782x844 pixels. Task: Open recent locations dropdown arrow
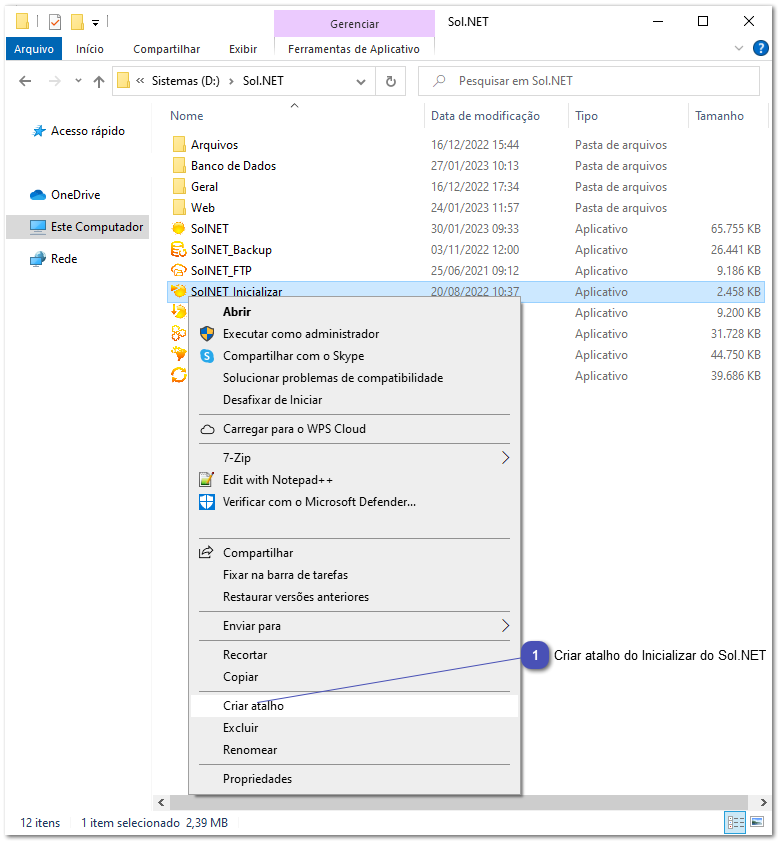point(78,81)
